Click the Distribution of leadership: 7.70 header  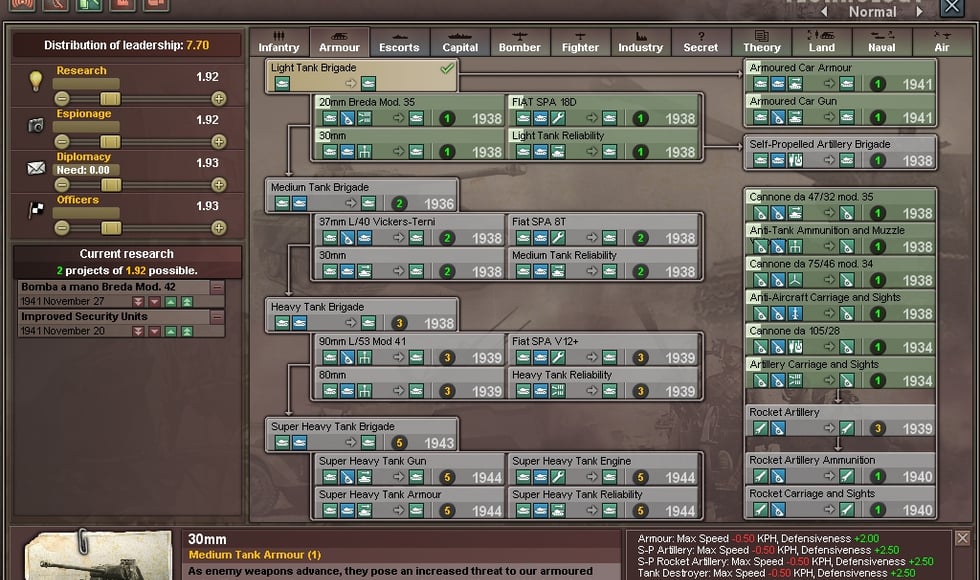127,45
